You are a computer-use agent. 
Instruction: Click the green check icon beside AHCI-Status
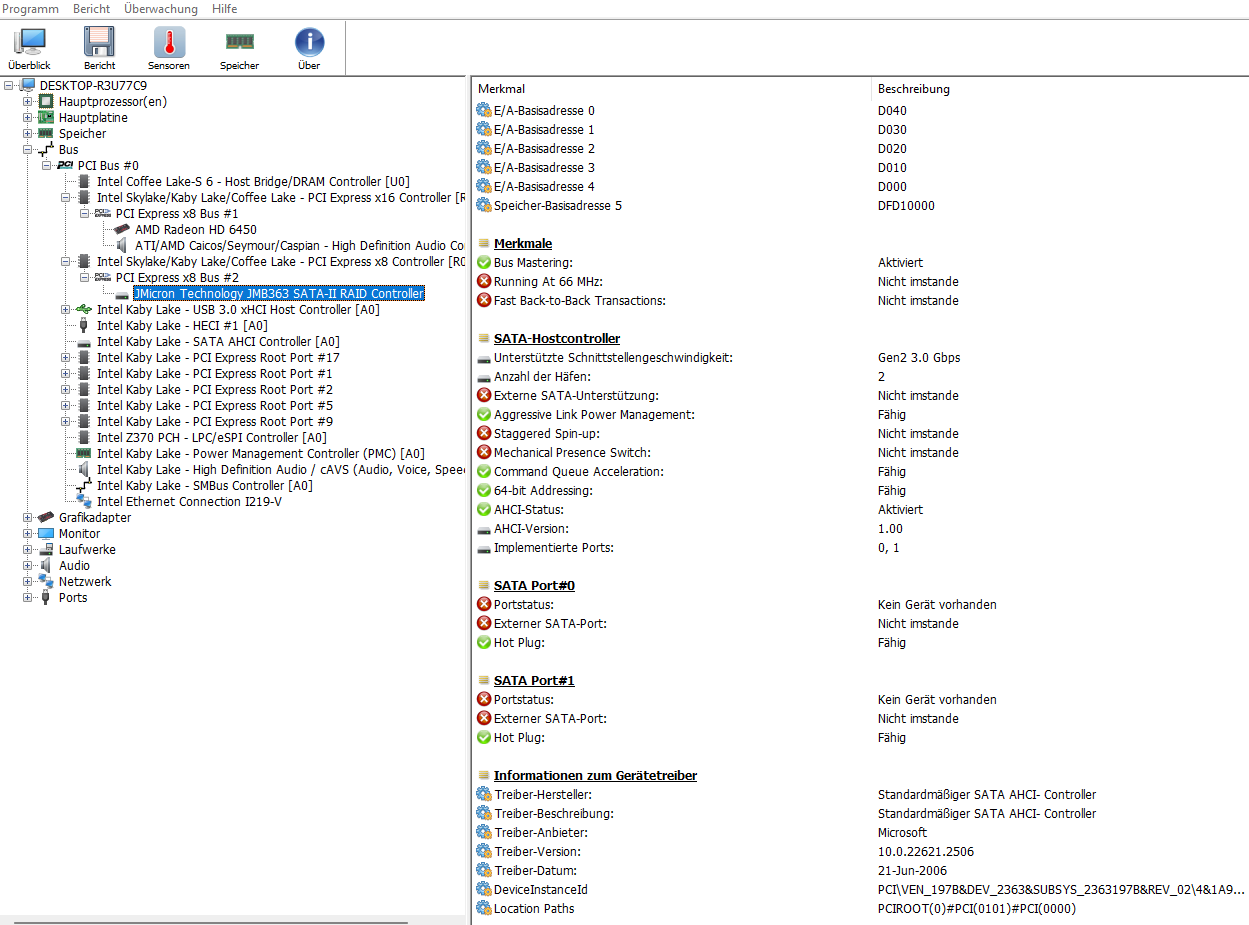(484, 510)
